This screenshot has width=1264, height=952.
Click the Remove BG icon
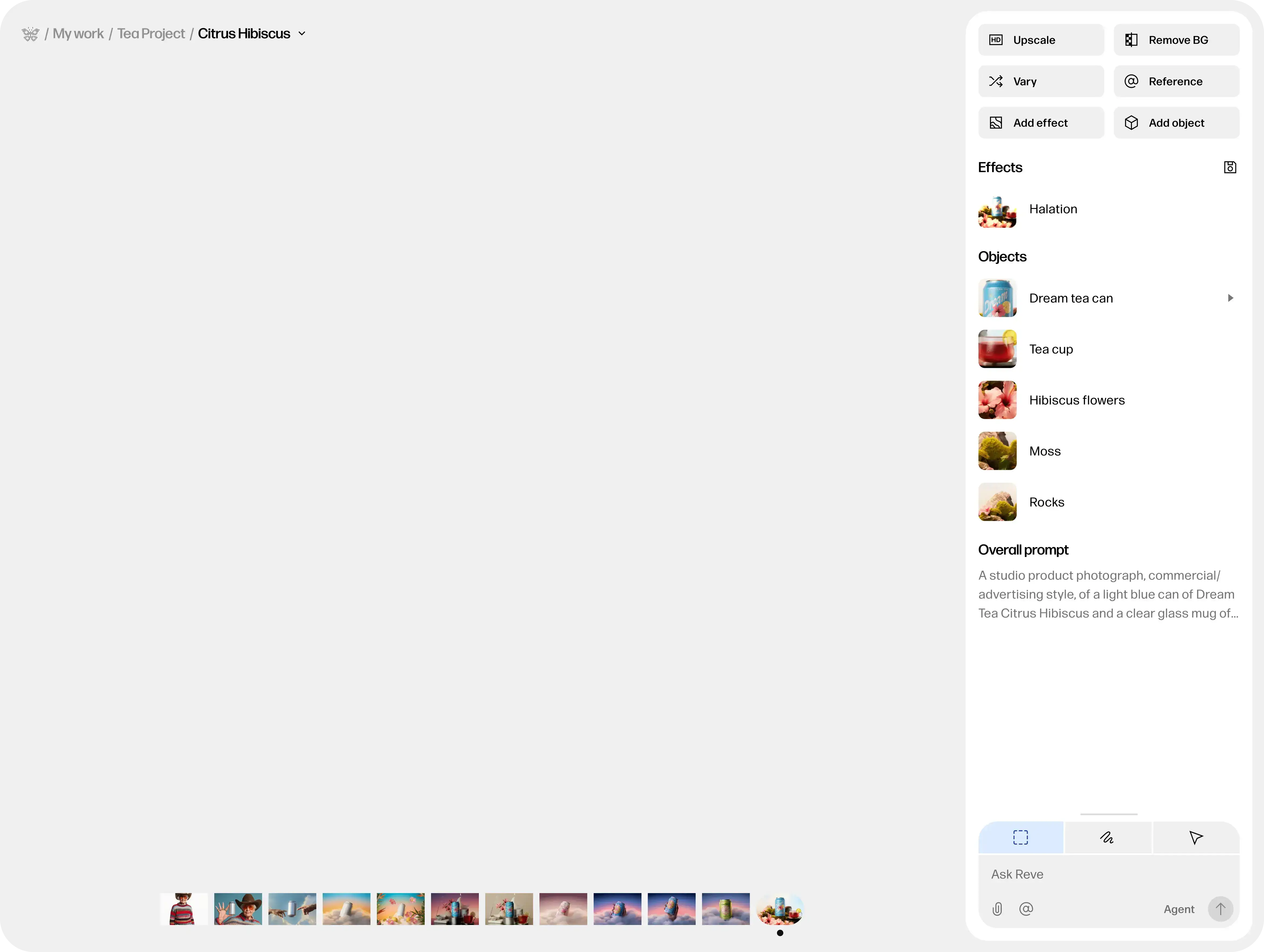[x=1131, y=40]
